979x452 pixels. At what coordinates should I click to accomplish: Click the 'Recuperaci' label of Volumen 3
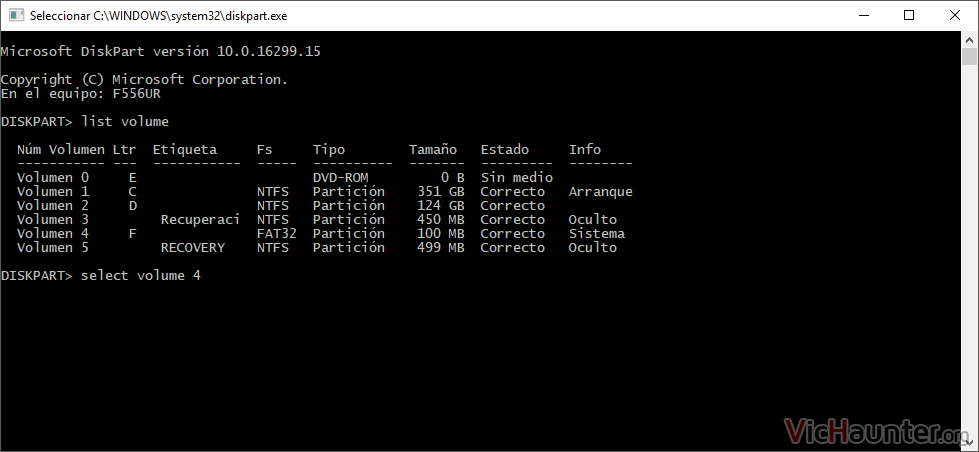(x=200, y=220)
